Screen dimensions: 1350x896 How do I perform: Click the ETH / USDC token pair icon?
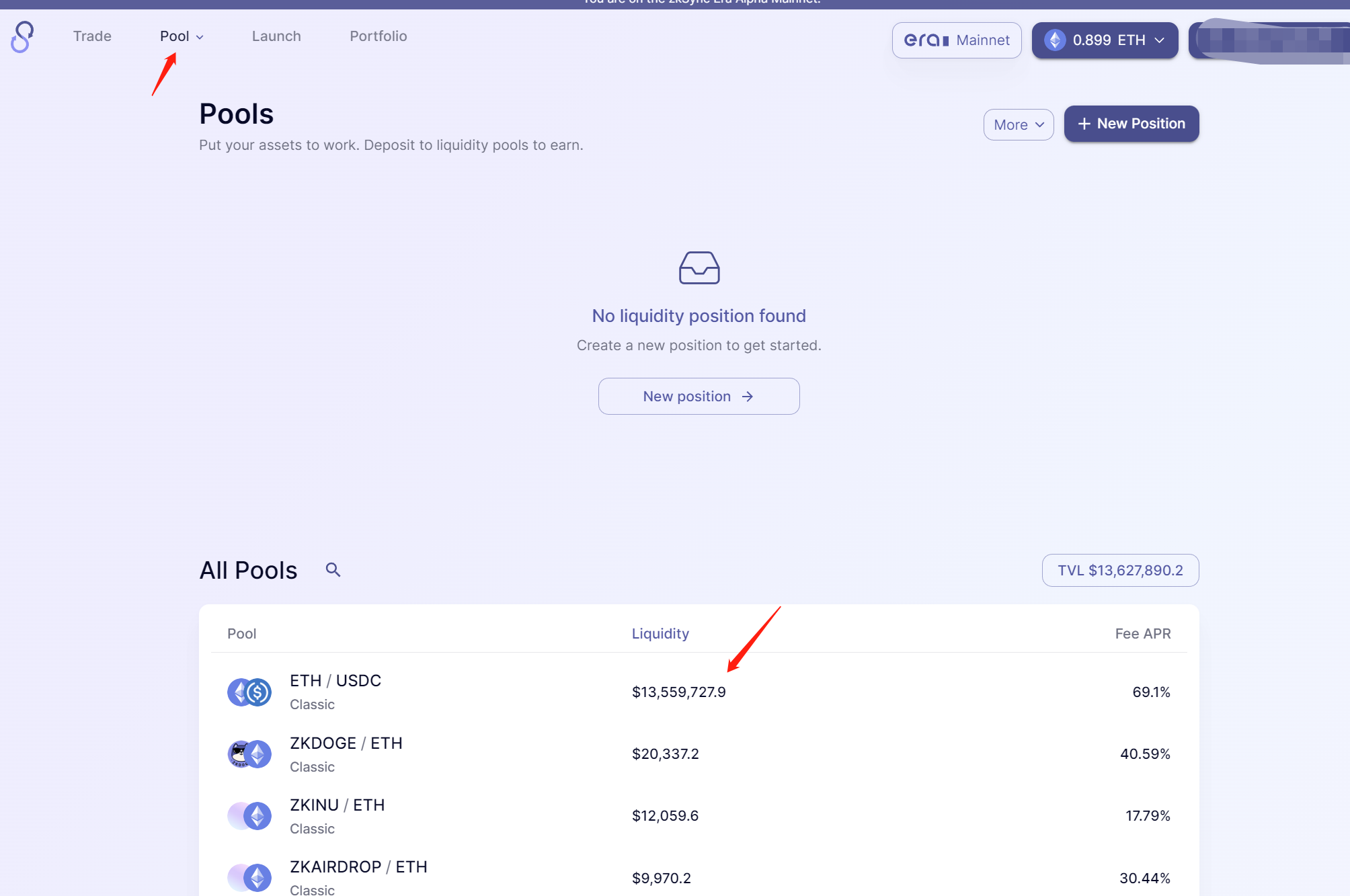tap(249, 692)
